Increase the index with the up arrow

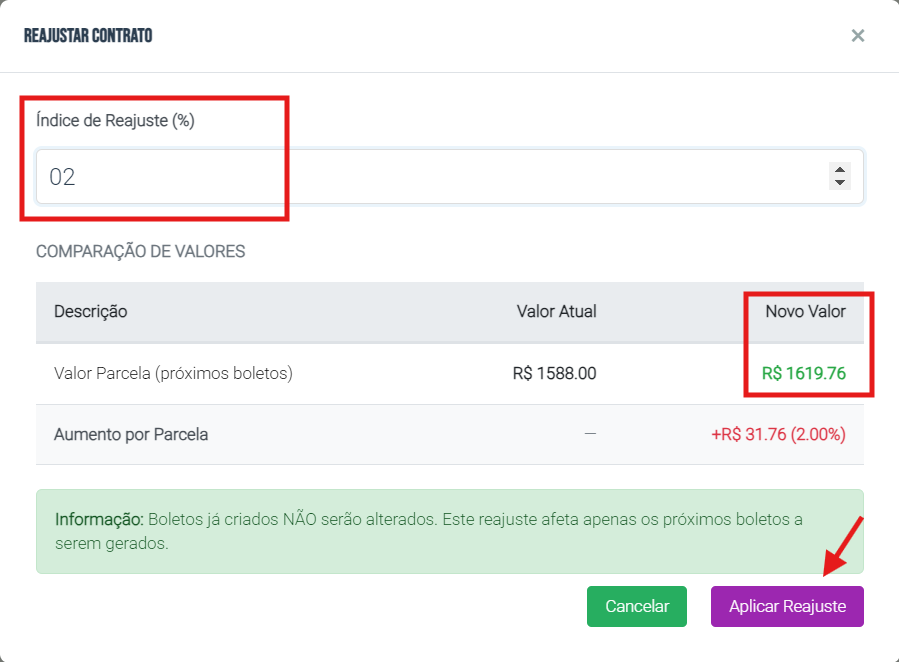click(840, 170)
